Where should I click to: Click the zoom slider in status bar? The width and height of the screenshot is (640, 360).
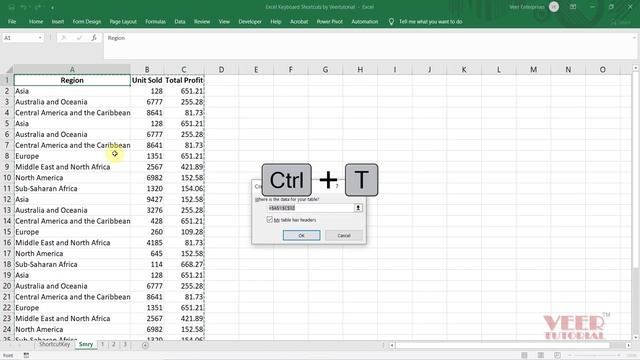coord(596,356)
